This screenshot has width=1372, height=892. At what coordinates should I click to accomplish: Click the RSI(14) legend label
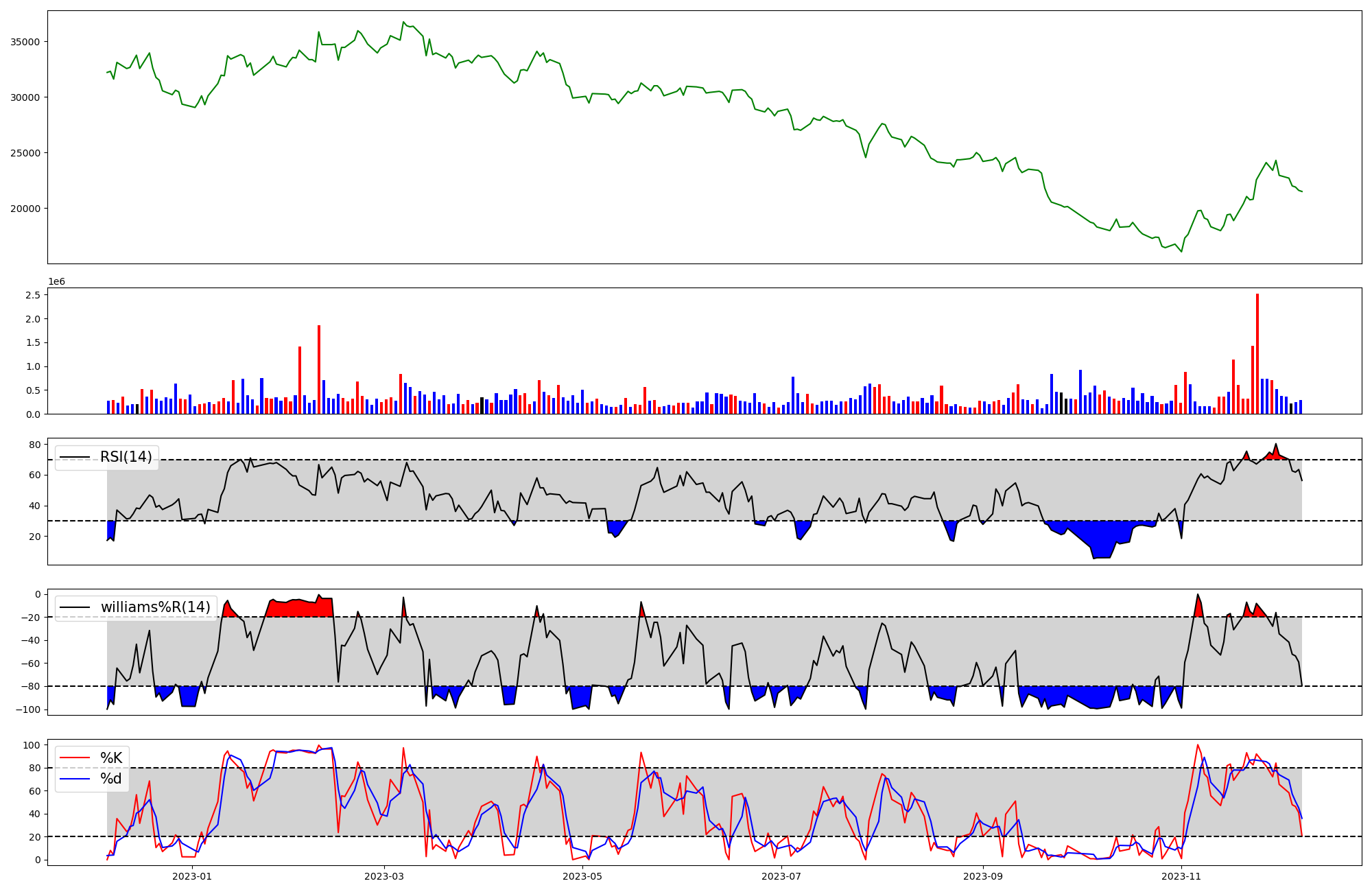pos(126,457)
